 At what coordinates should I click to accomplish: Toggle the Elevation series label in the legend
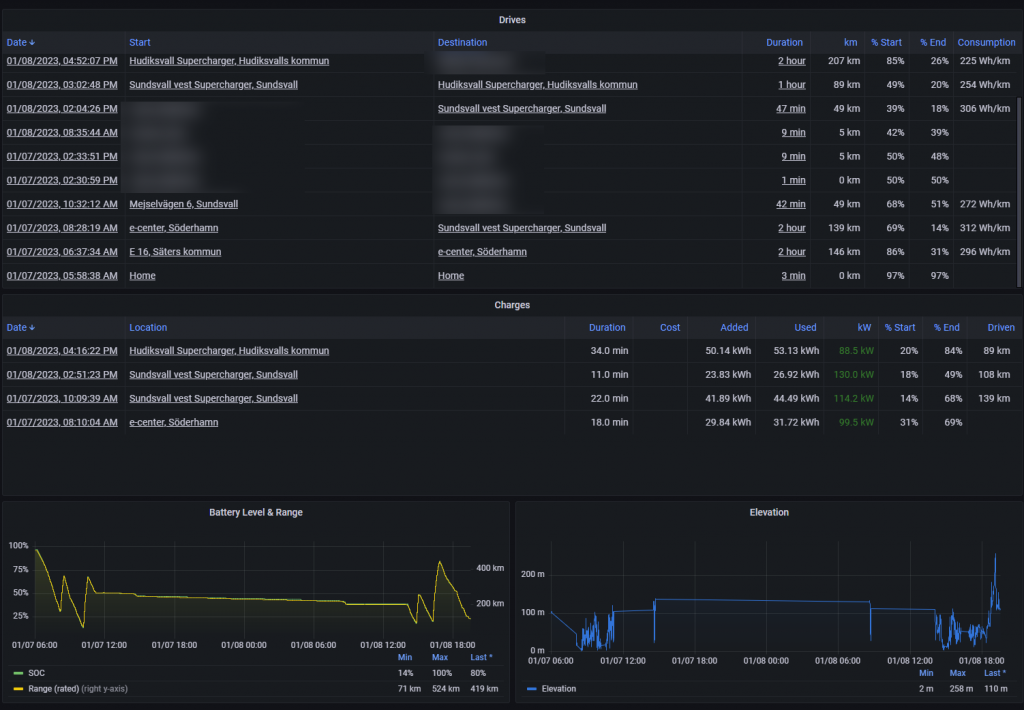[558, 689]
